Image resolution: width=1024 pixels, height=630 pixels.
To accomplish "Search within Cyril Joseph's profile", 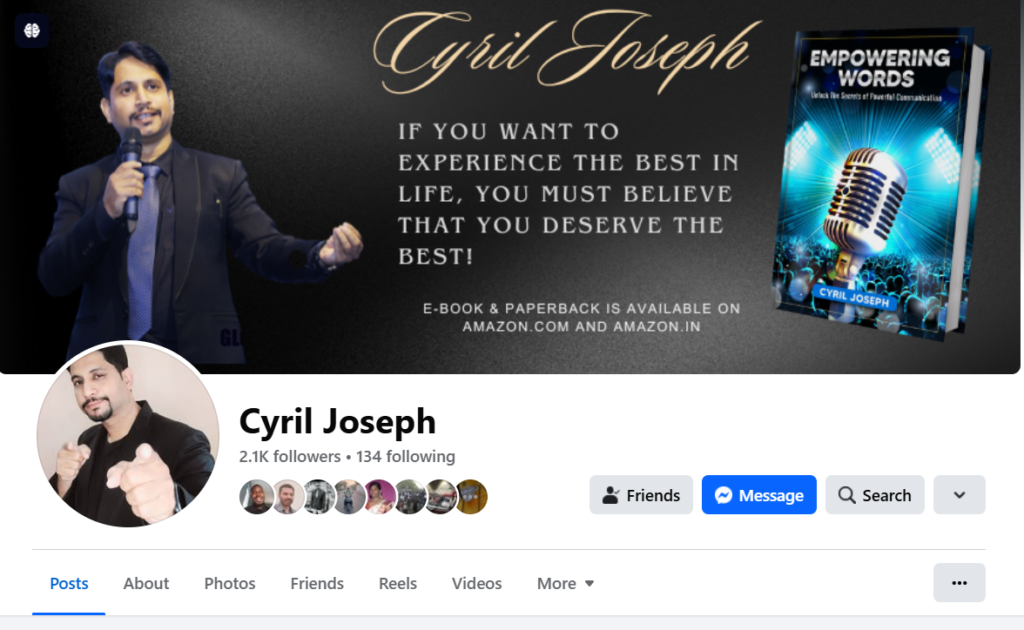I will click(x=874, y=495).
